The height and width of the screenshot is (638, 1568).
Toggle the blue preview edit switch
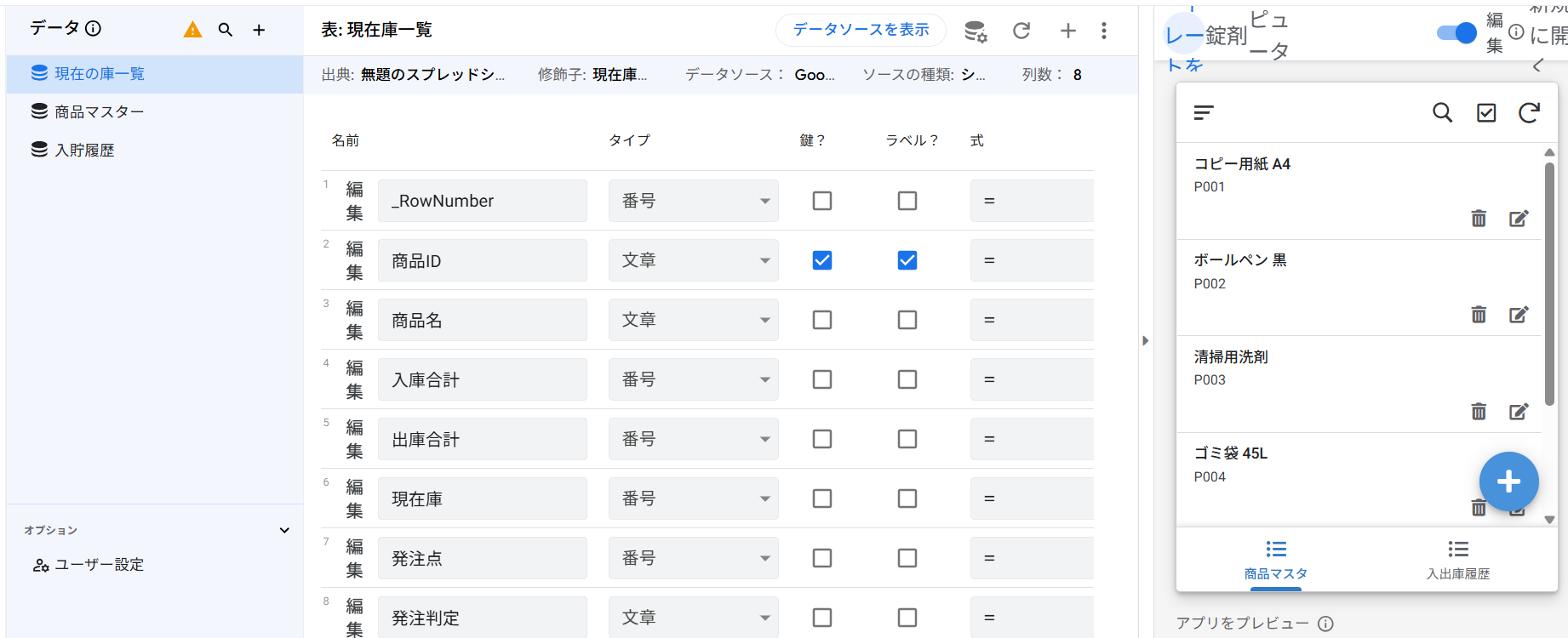click(x=1456, y=32)
